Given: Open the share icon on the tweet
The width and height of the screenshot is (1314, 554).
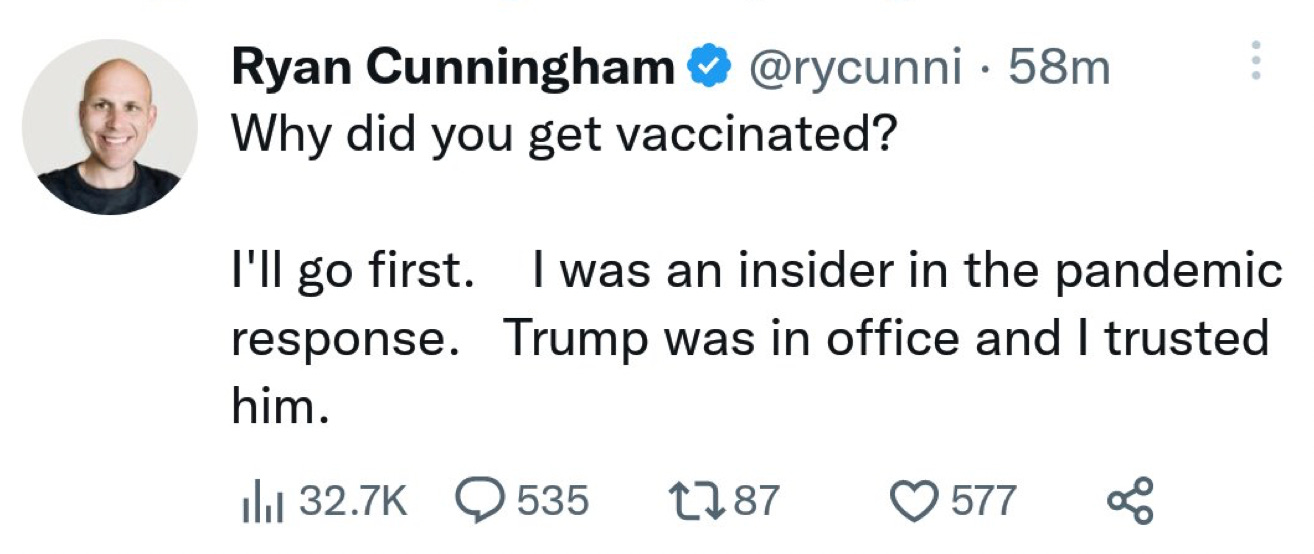Looking at the screenshot, I should (1132, 499).
